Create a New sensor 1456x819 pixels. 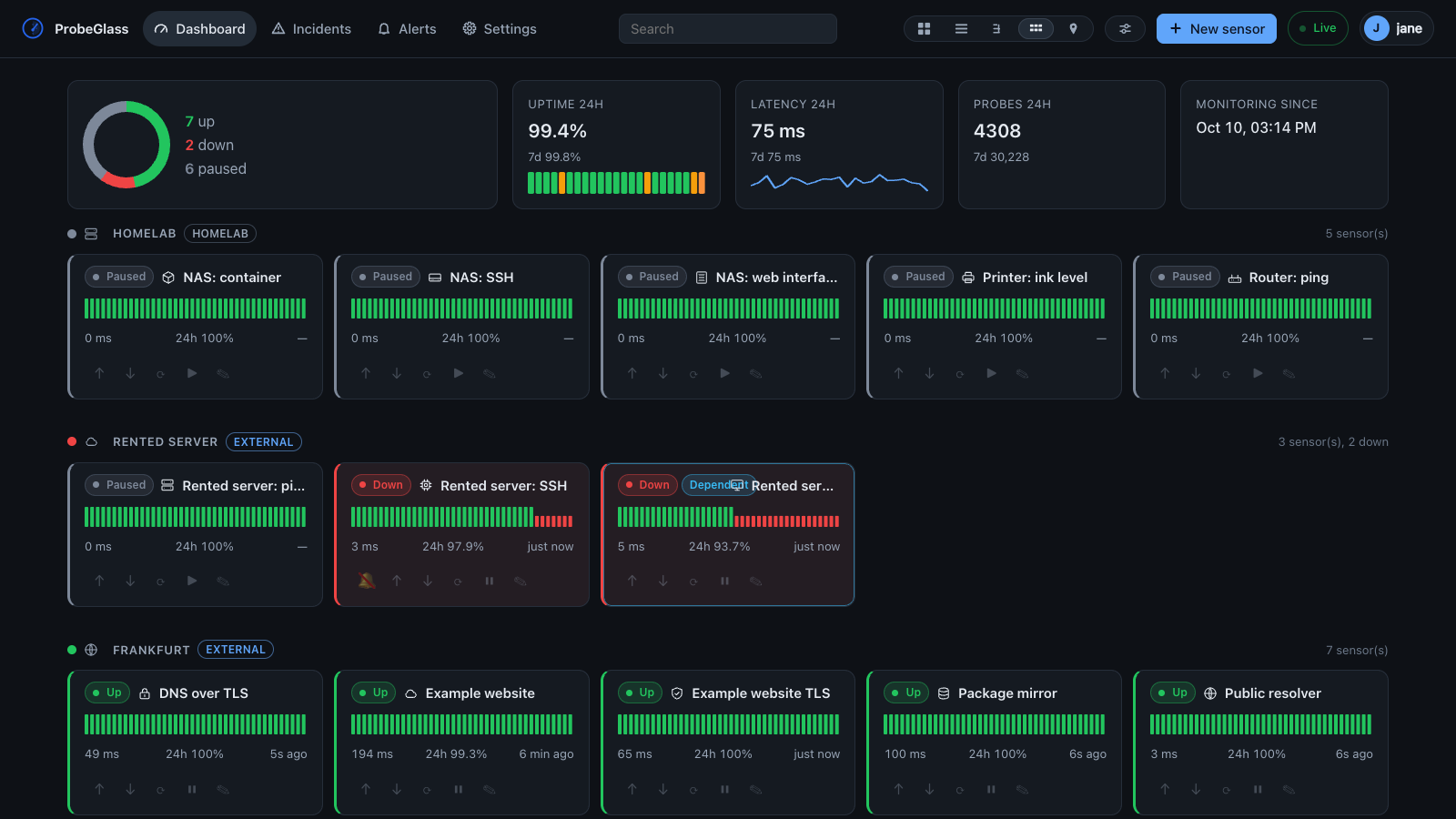pyautogui.click(x=1217, y=29)
